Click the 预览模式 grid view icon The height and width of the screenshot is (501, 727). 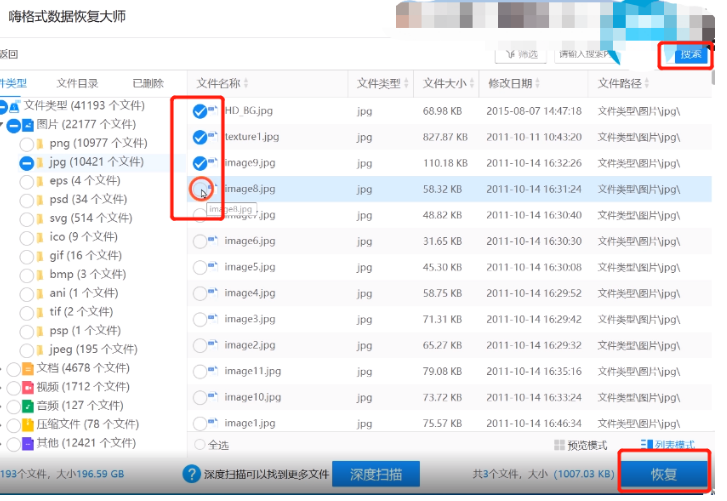tap(559, 445)
